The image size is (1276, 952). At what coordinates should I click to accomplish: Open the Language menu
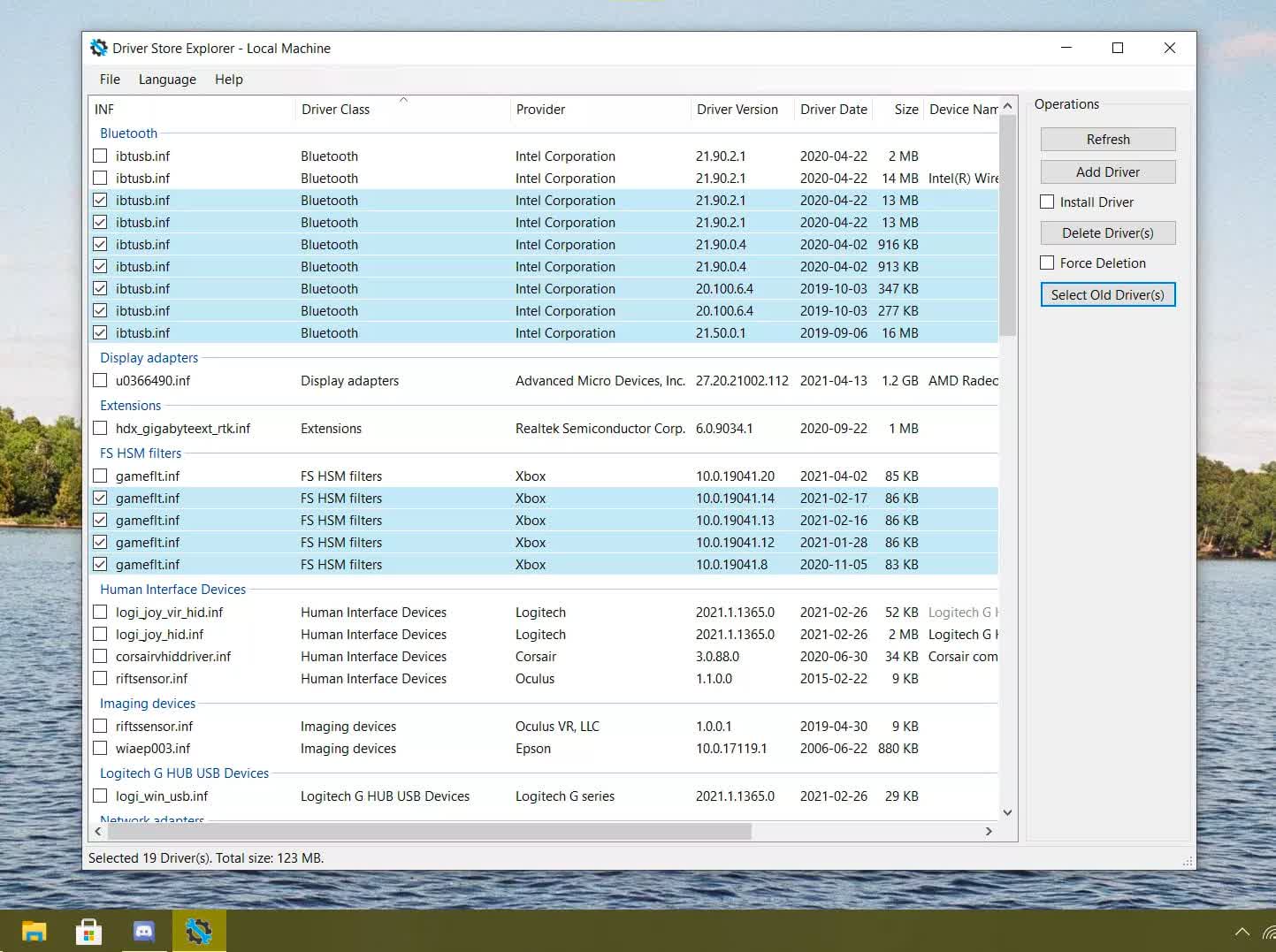pos(167,80)
